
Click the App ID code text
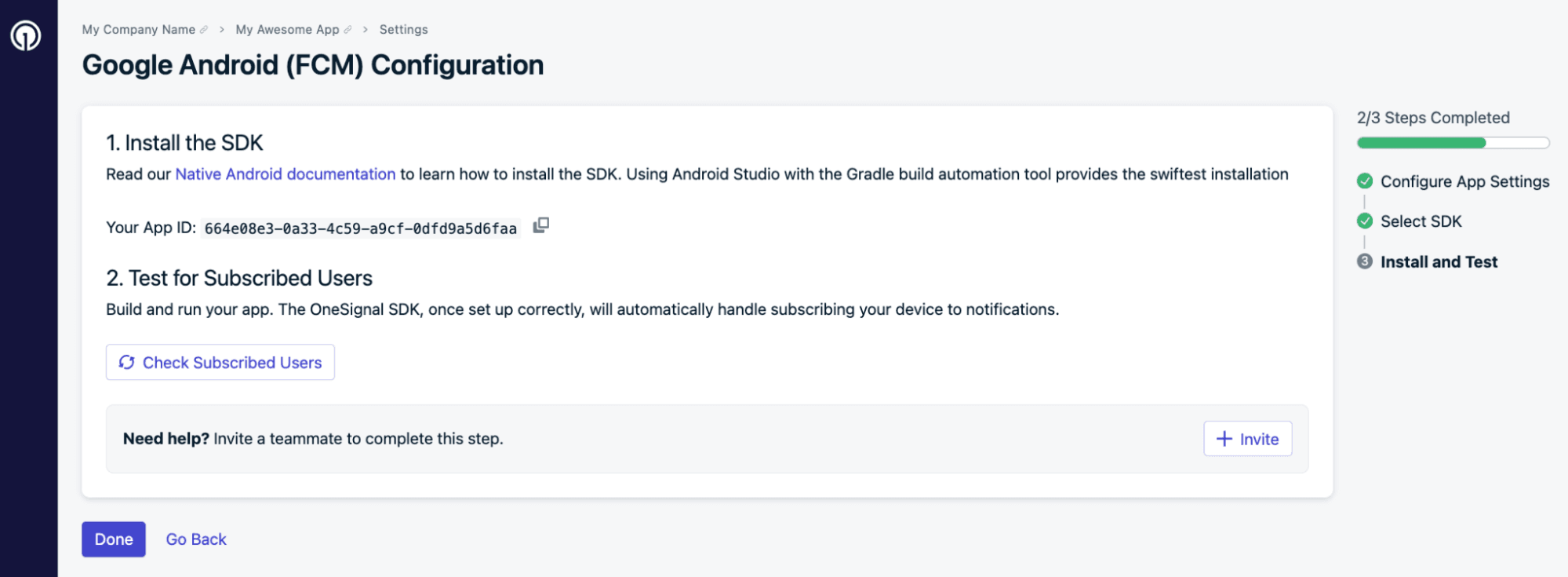(360, 228)
